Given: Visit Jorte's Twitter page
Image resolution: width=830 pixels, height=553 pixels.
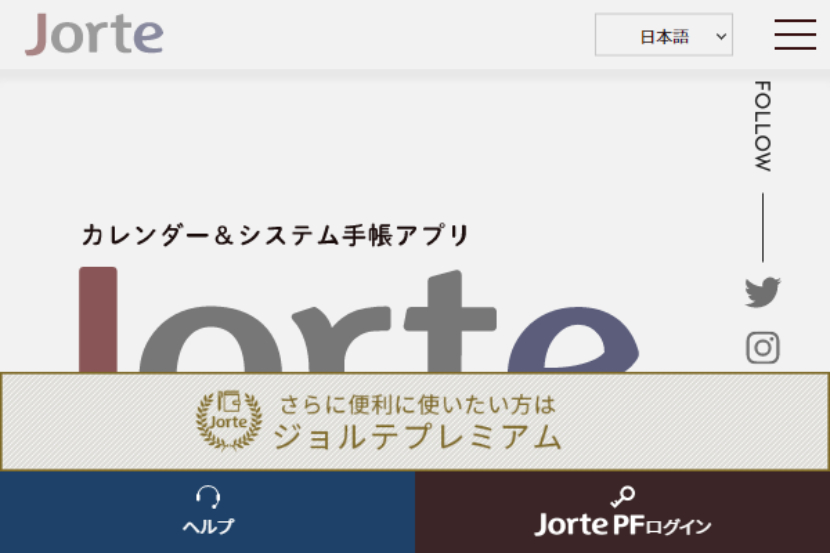Looking at the screenshot, I should point(762,292).
